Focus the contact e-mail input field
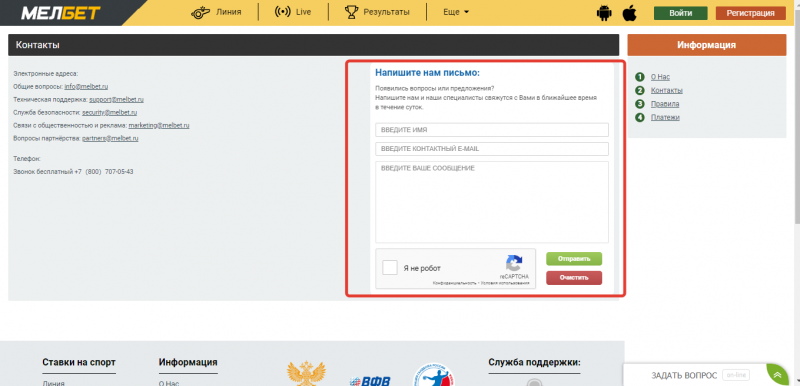This screenshot has height=386, width=800. coord(492,149)
